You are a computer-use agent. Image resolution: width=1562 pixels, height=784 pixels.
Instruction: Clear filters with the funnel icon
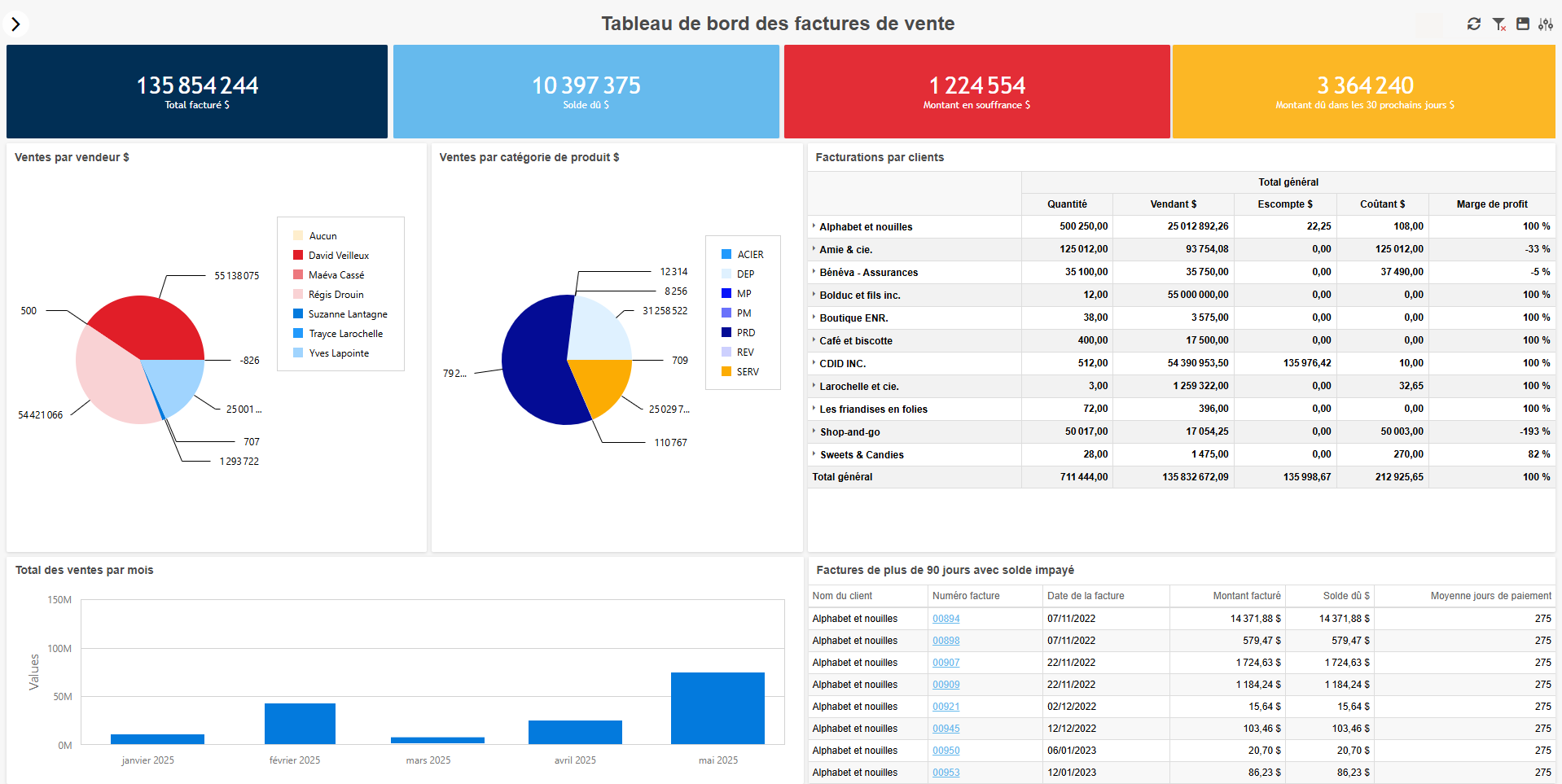(1498, 24)
